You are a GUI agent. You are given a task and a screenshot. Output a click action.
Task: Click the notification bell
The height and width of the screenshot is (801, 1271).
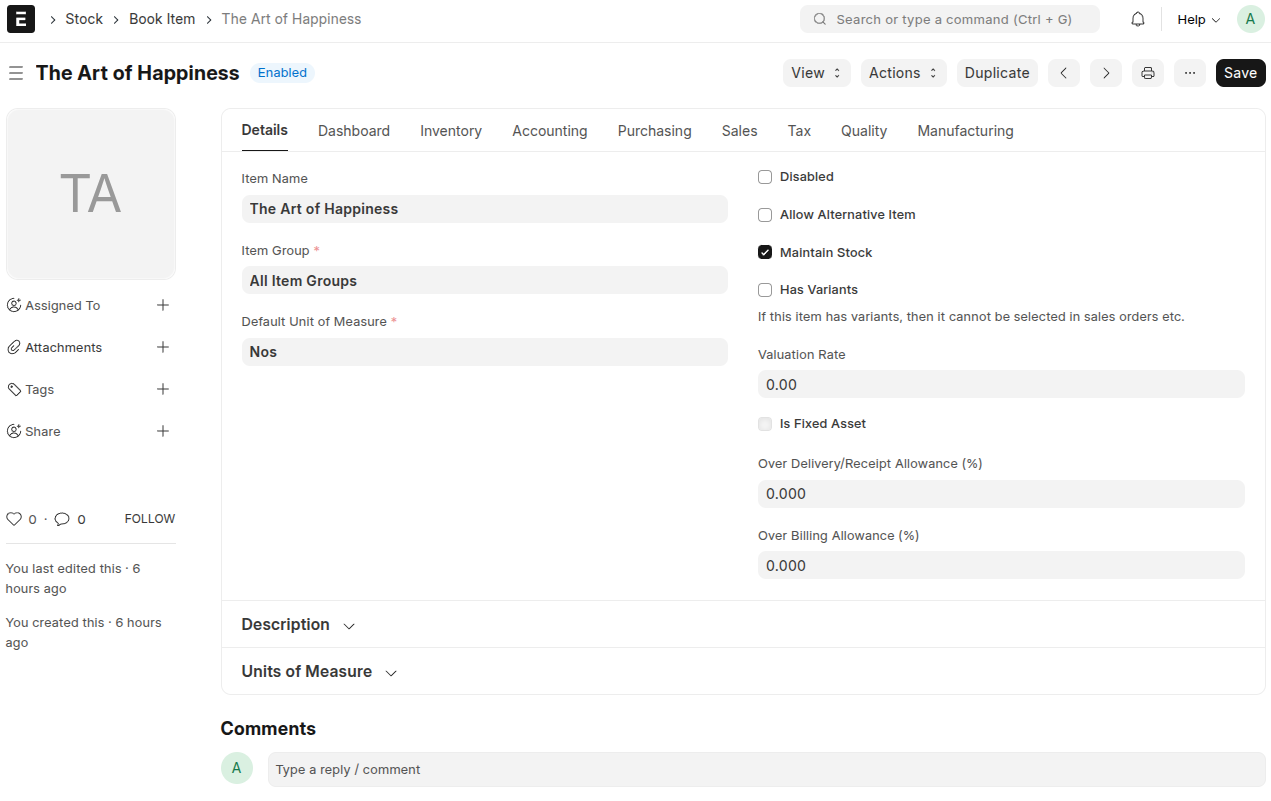pyautogui.click(x=1137, y=18)
